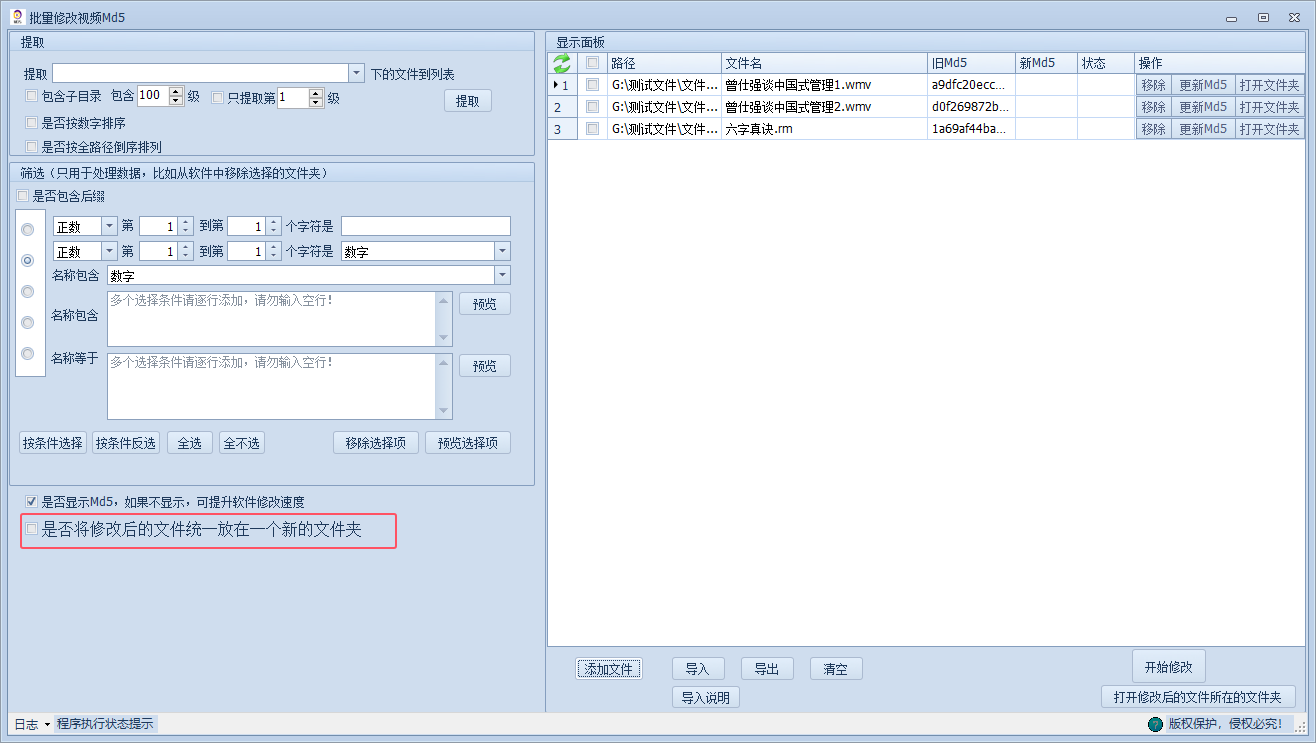
Task: Click 打开修改后的文件所在的文件夹 button
Action: (1198, 696)
